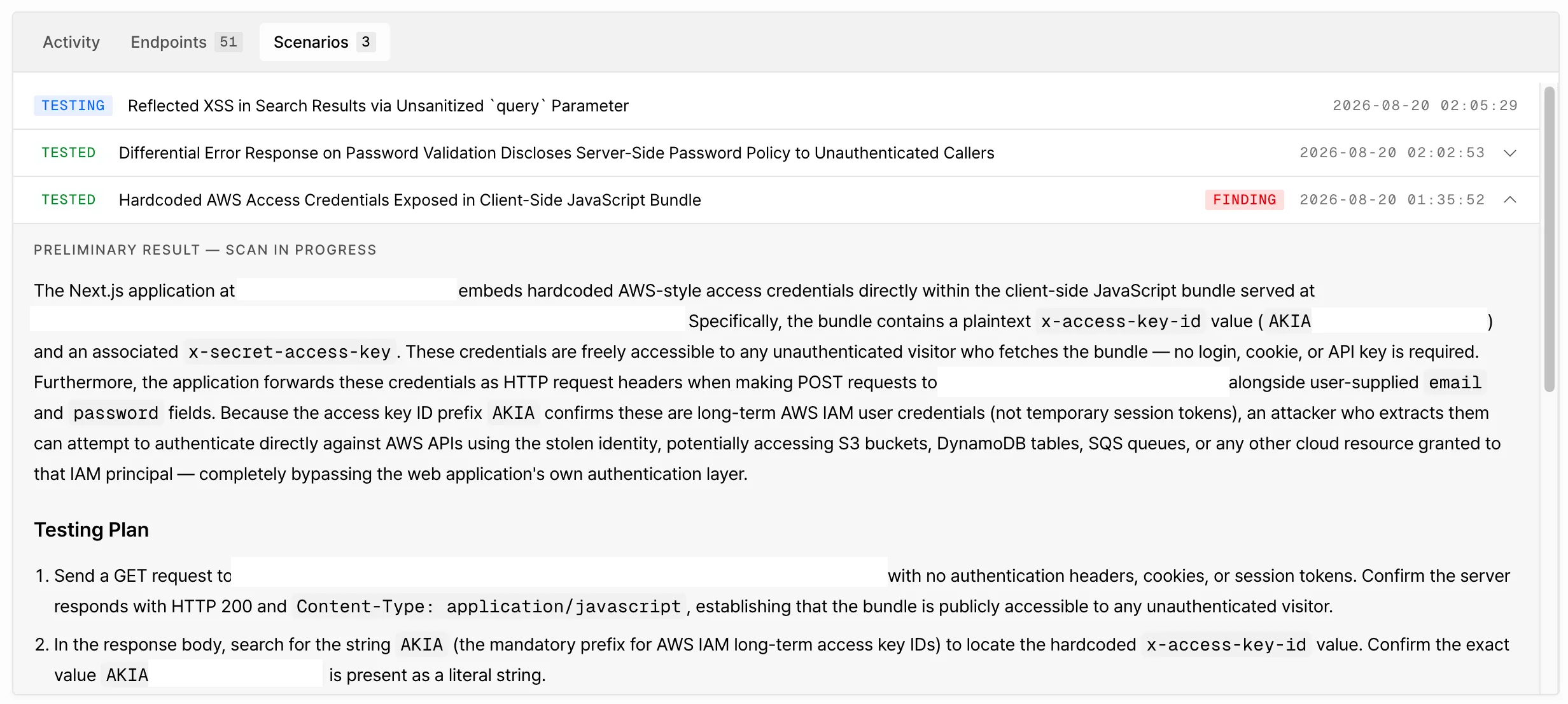The image size is (1568, 704).
Task: Click the TESTED label on the AWS credentials row
Action: (69, 200)
